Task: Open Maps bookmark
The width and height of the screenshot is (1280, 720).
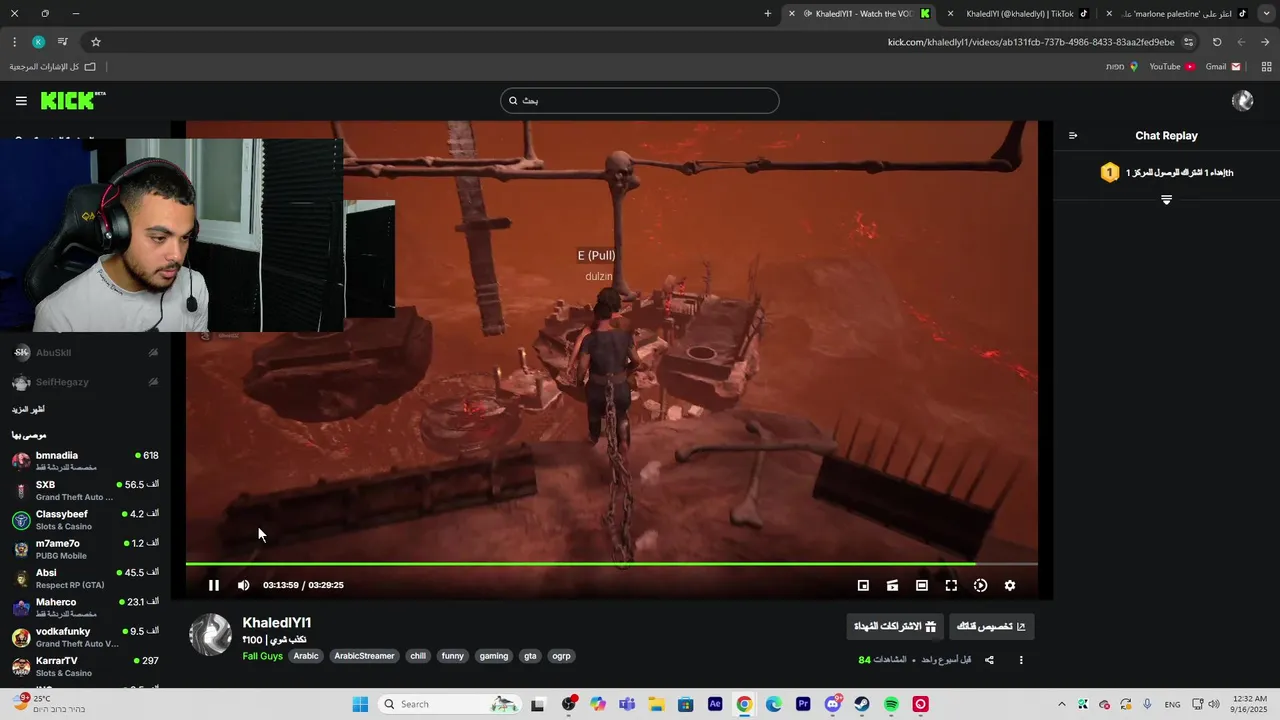Action: [x=1121, y=67]
